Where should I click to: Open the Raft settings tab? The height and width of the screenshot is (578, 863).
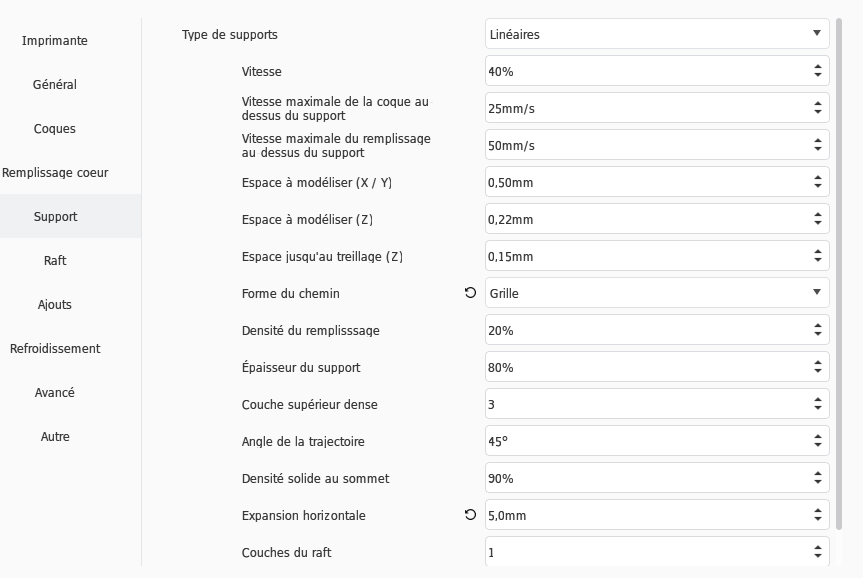[x=55, y=261]
